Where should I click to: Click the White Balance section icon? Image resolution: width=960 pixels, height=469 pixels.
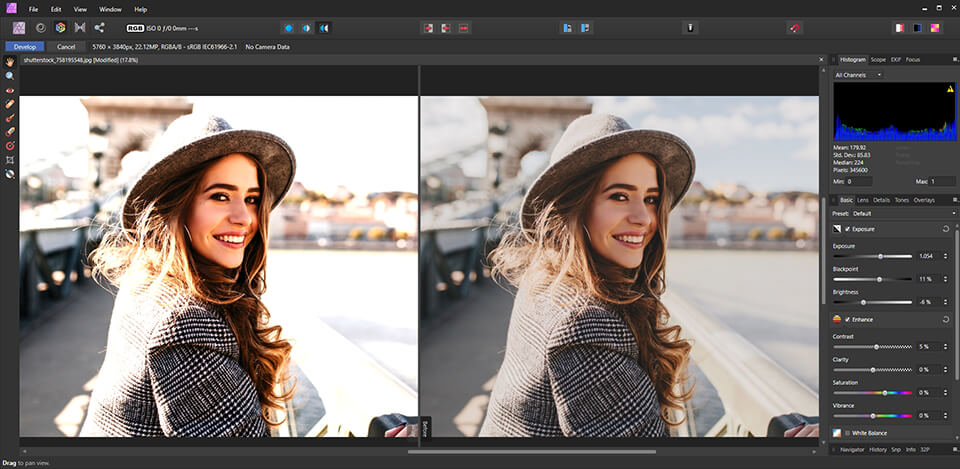[837, 433]
